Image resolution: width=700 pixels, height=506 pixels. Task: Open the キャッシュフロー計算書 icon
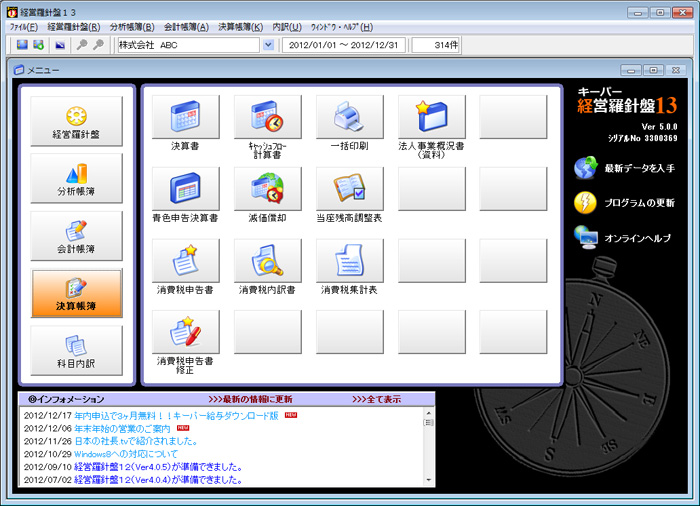(x=267, y=117)
